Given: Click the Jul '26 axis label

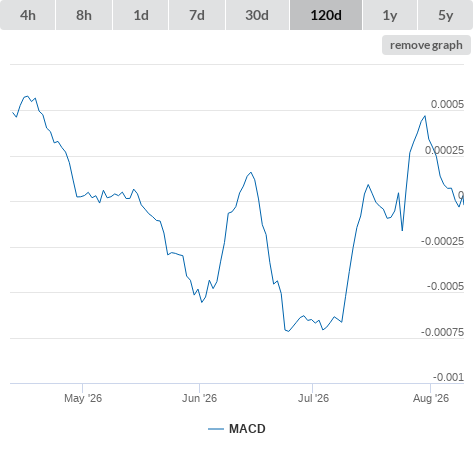Looking at the screenshot, I should (x=313, y=398).
